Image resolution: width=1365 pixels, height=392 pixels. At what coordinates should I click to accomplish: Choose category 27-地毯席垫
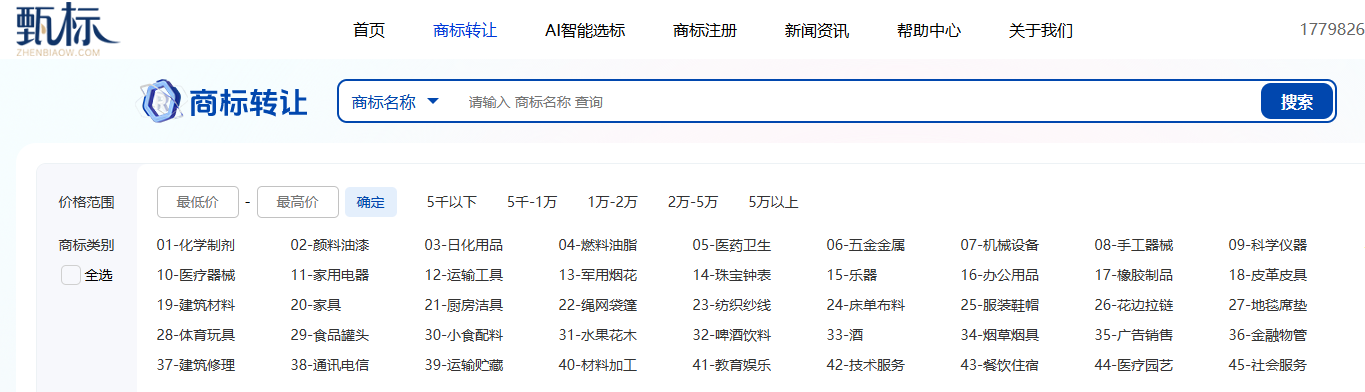[1268, 305]
